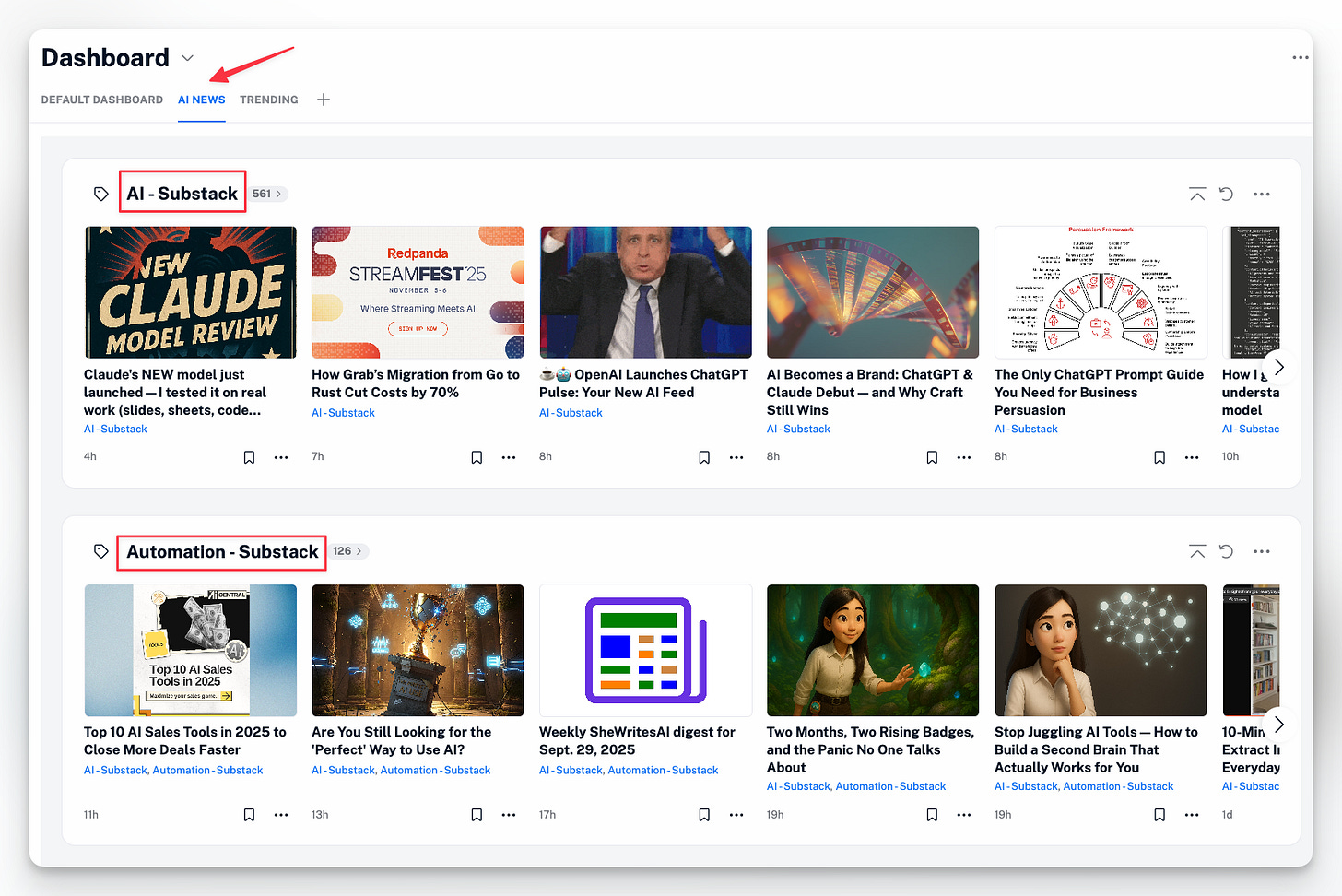This screenshot has height=896, width=1342.
Task: Open the AI - Substack section title
Action: [182, 194]
